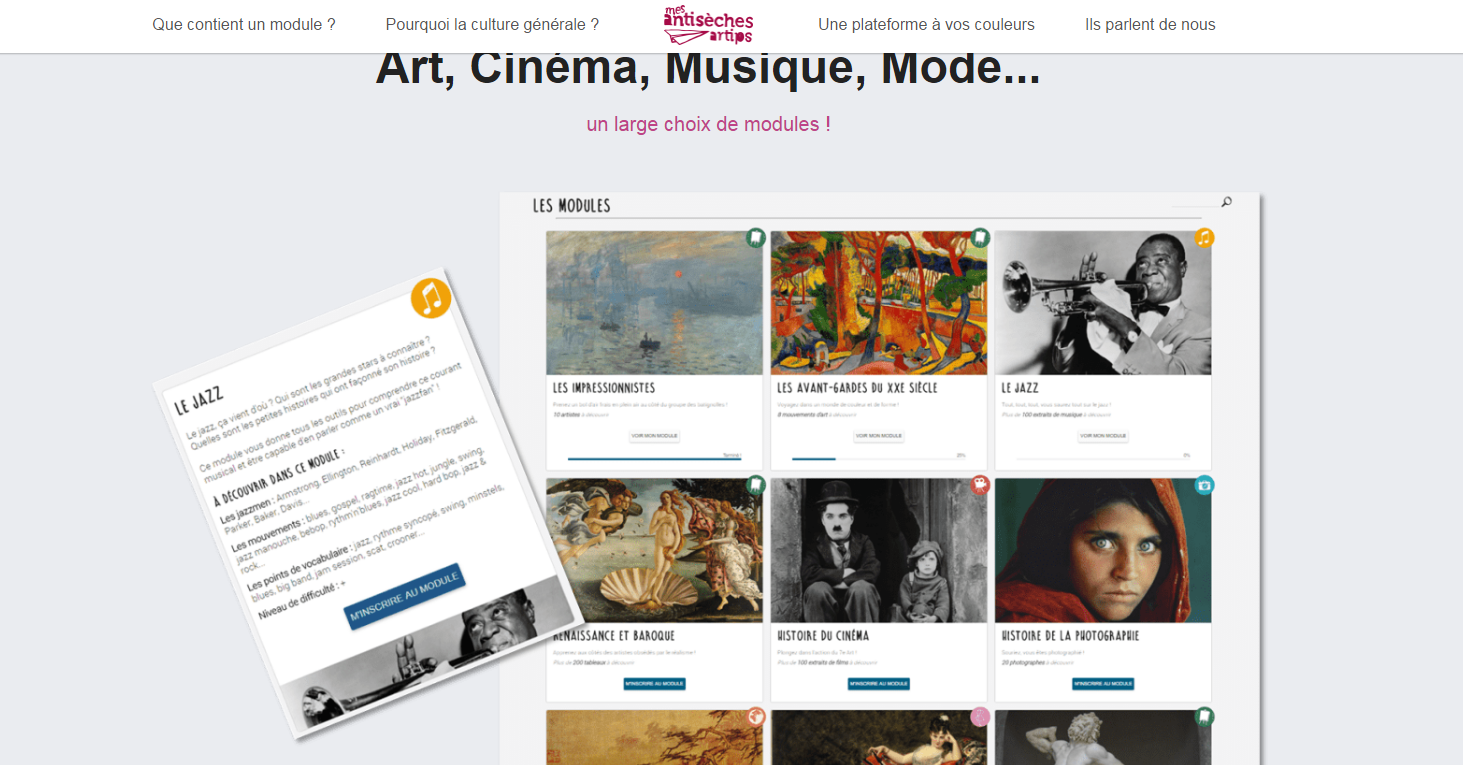Click the blue photo badge on Histoire de la Photographie
1463x765 pixels.
point(1204,485)
